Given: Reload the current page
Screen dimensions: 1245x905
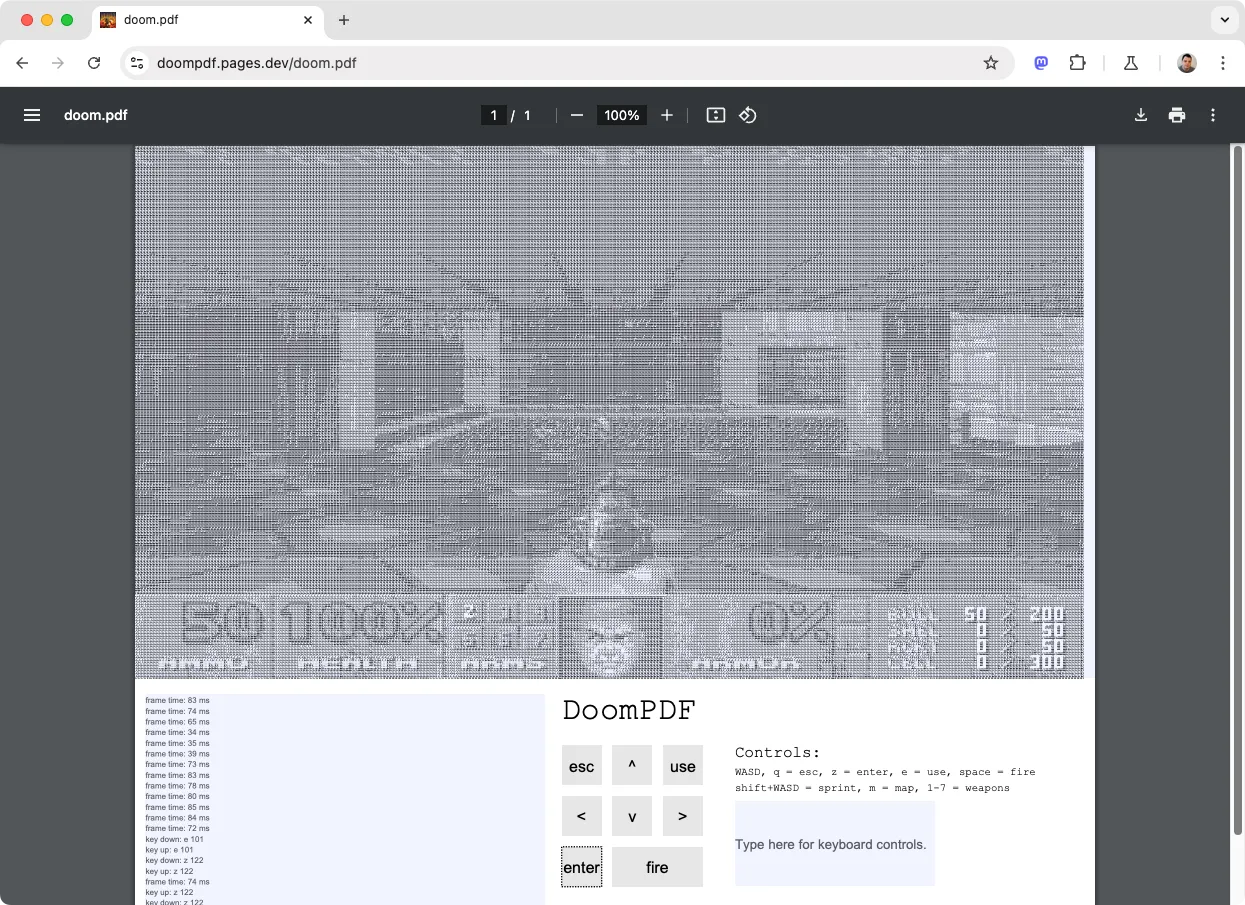Looking at the screenshot, I should click(x=94, y=62).
